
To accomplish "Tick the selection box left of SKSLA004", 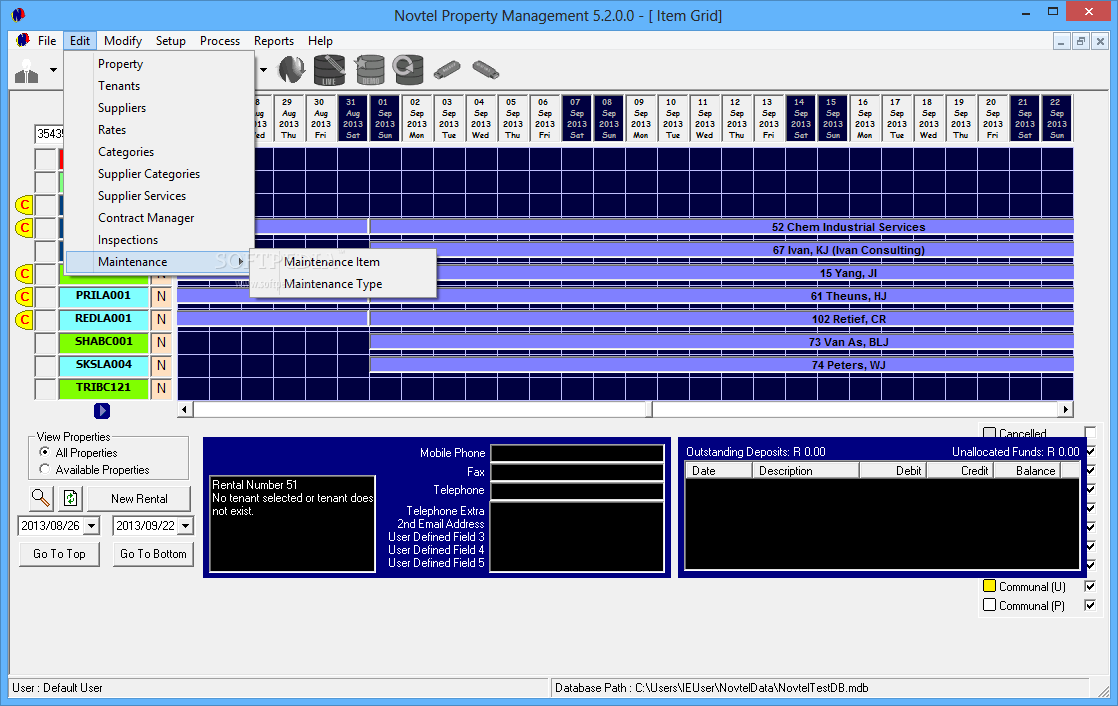I will click(x=46, y=365).
